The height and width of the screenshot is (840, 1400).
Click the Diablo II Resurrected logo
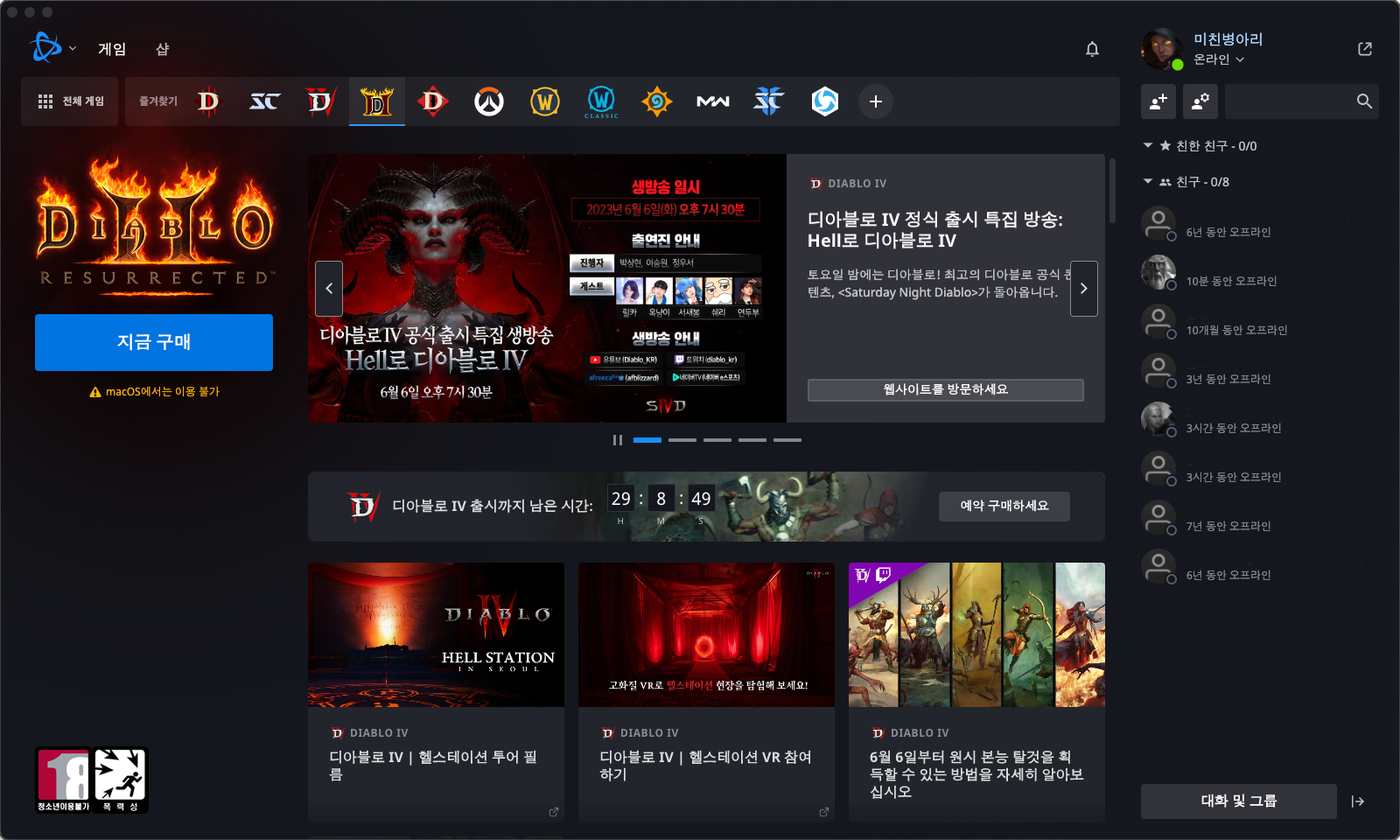(156, 225)
